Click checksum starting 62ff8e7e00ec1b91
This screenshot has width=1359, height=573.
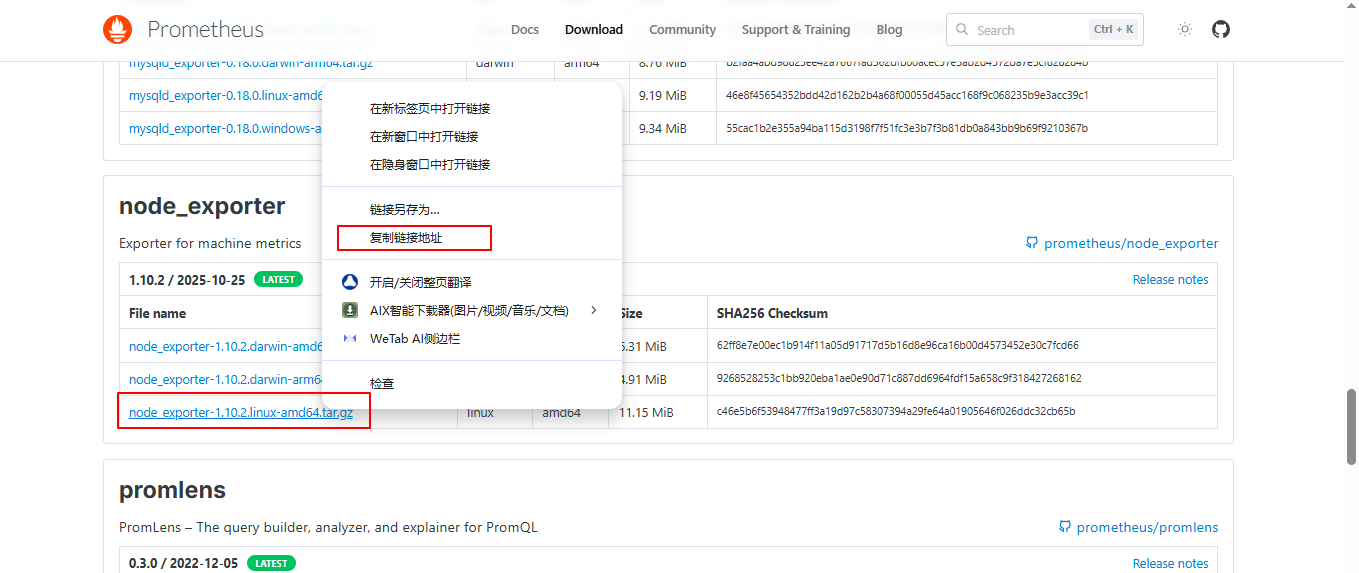(897, 346)
